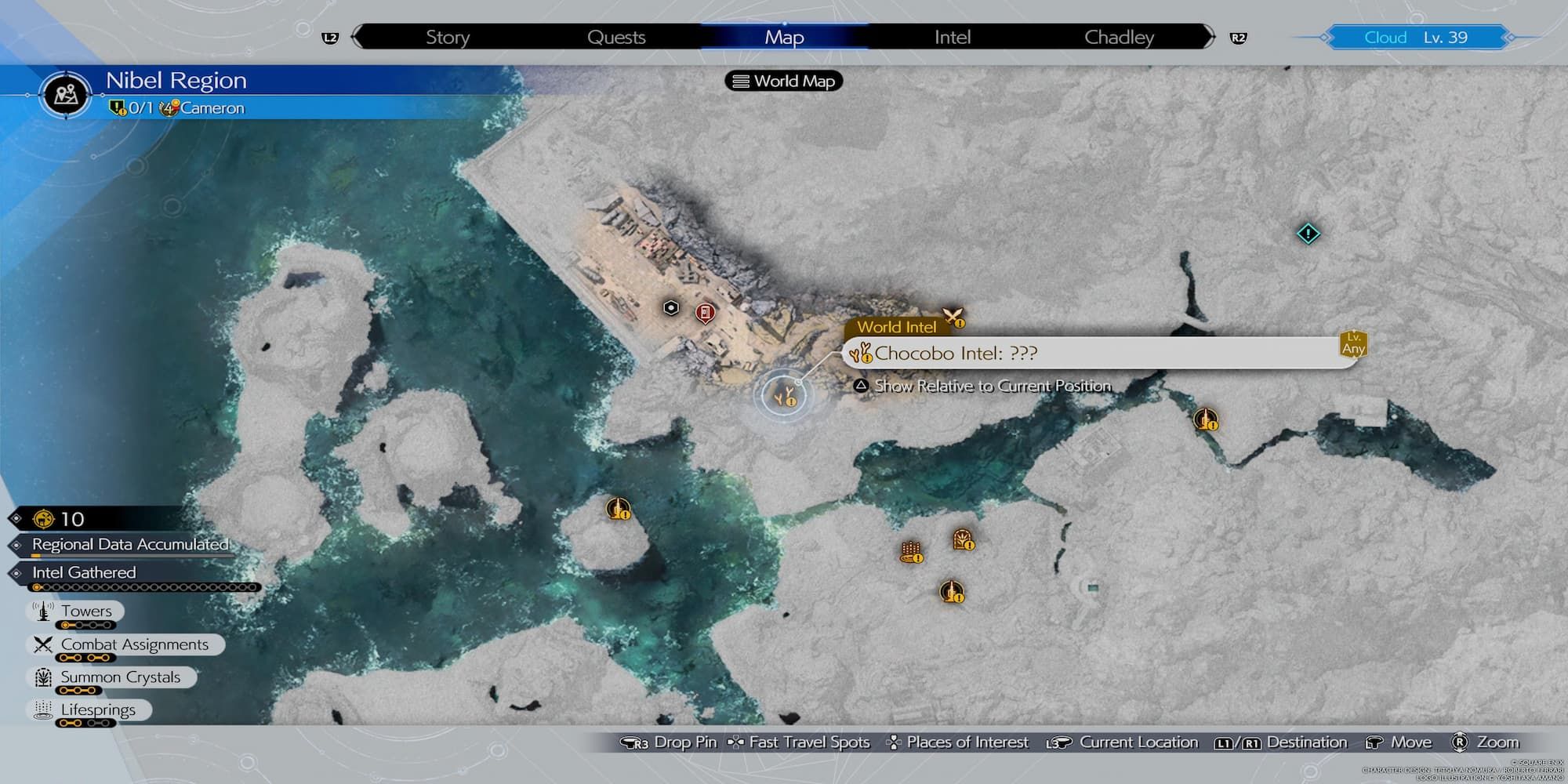Click the Nibel Region map emblem icon
Viewport: 1568px width, 784px height.
click(x=66, y=94)
